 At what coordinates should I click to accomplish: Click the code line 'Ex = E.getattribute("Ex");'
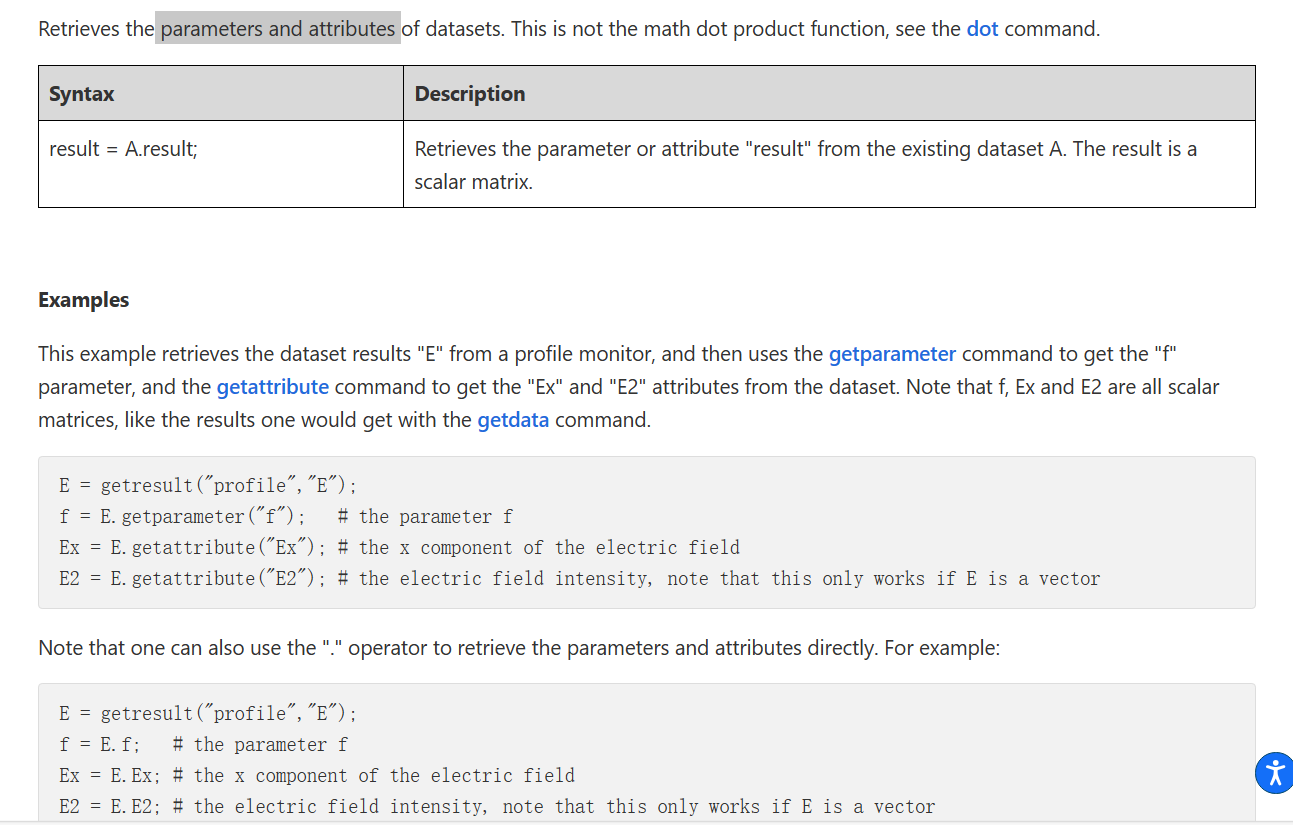point(192,548)
